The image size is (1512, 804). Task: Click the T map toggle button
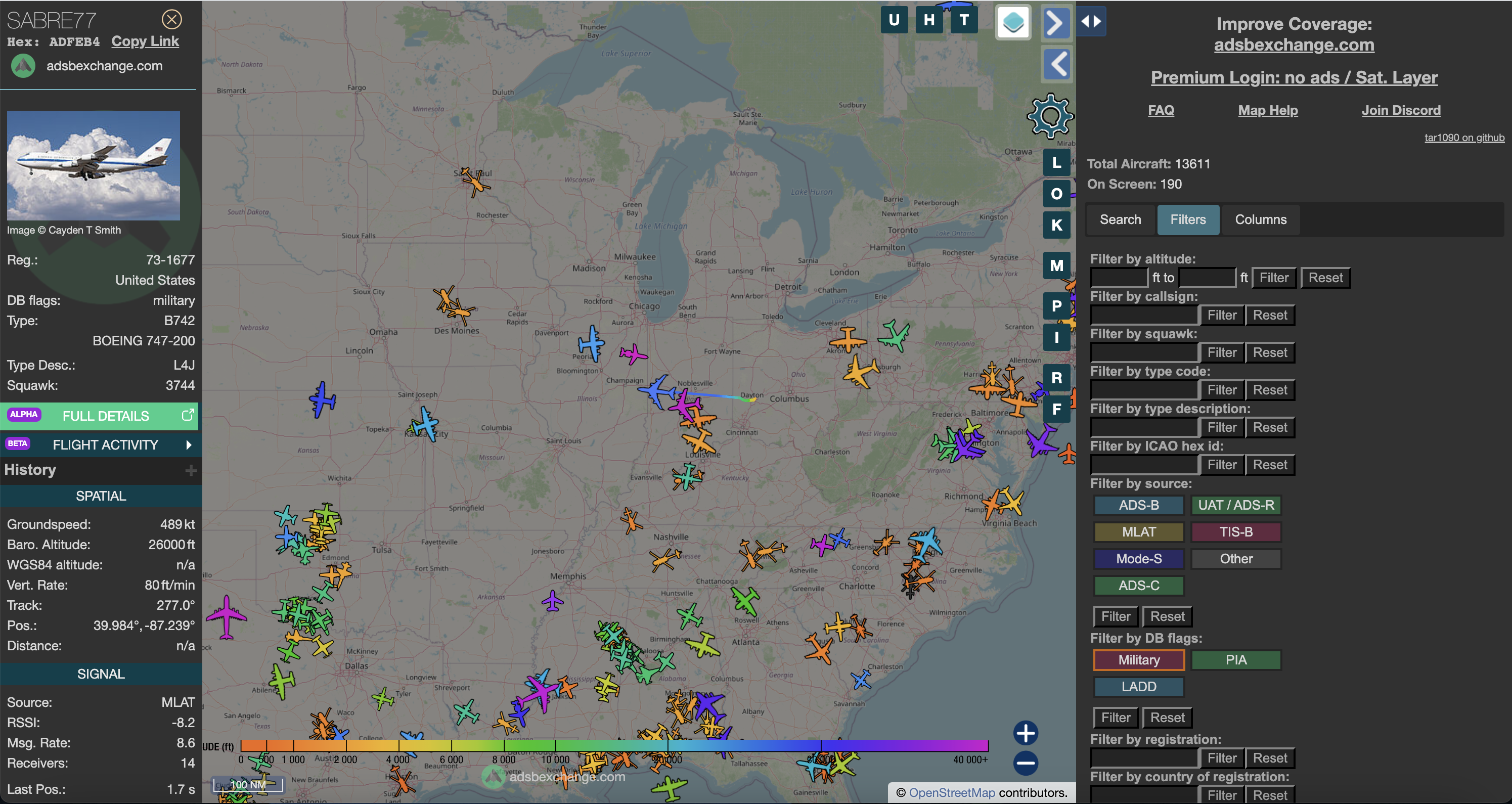964,20
